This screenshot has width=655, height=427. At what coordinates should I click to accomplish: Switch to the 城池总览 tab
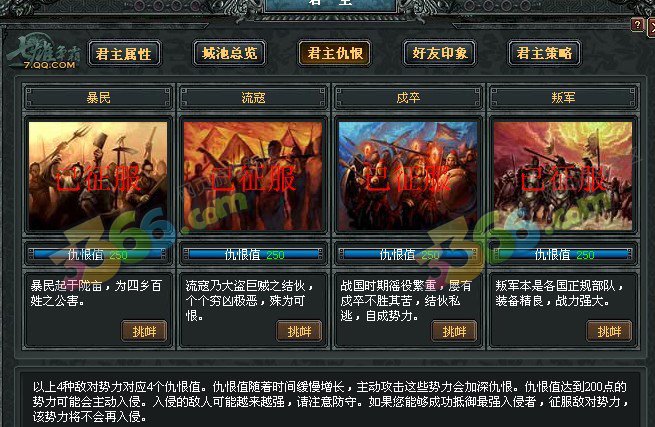pyautogui.click(x=229, y=53)
